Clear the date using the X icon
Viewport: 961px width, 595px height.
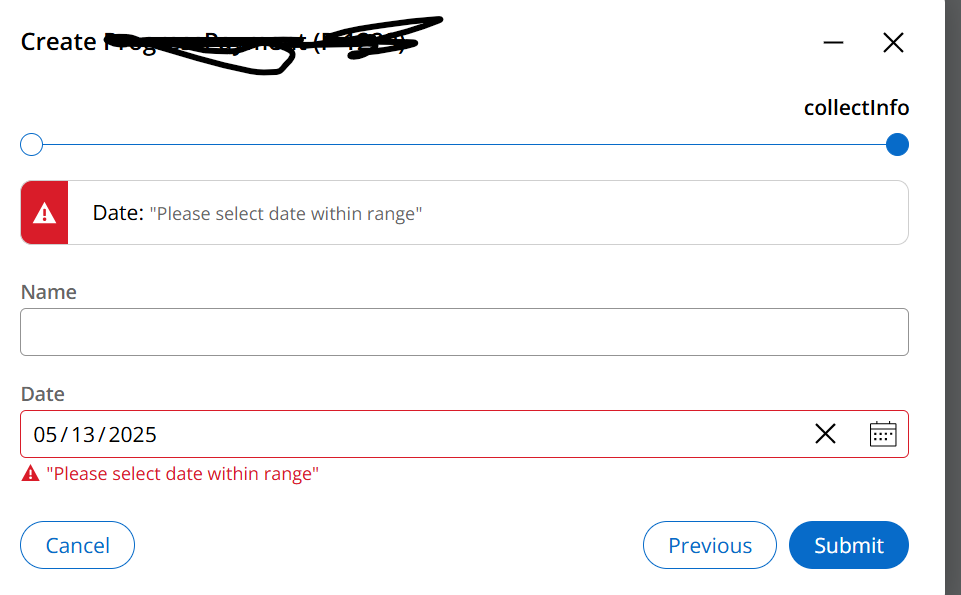825,434
